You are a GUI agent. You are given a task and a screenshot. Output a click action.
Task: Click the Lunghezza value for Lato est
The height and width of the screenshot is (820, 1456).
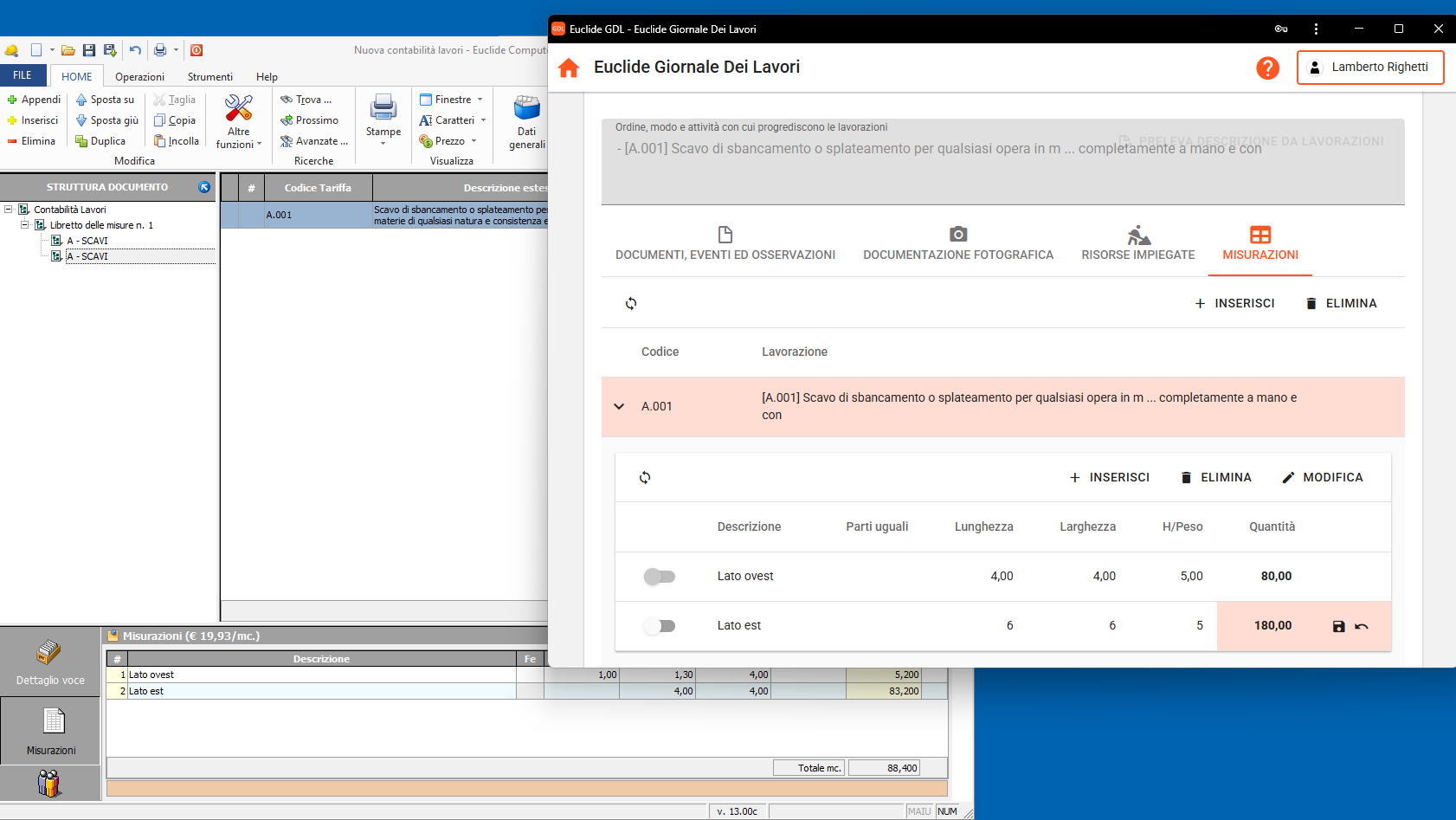[1008, 626]
